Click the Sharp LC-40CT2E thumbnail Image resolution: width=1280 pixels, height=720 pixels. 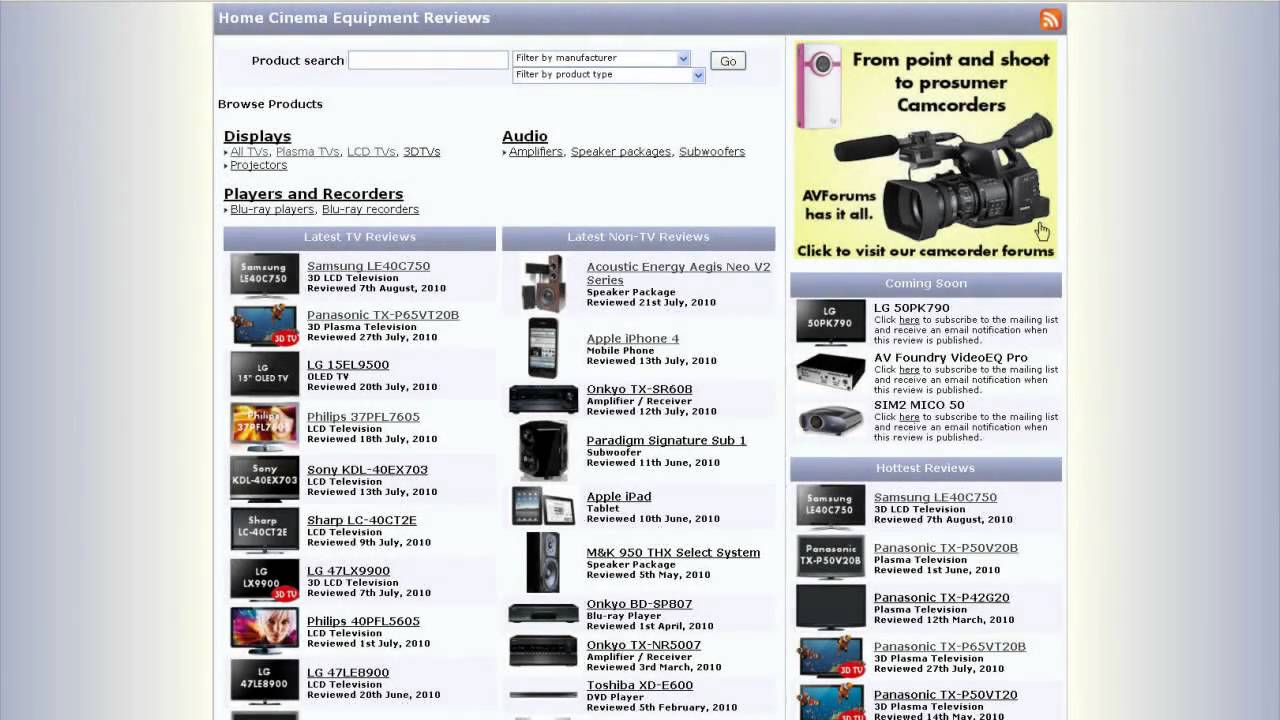point(265,529)
